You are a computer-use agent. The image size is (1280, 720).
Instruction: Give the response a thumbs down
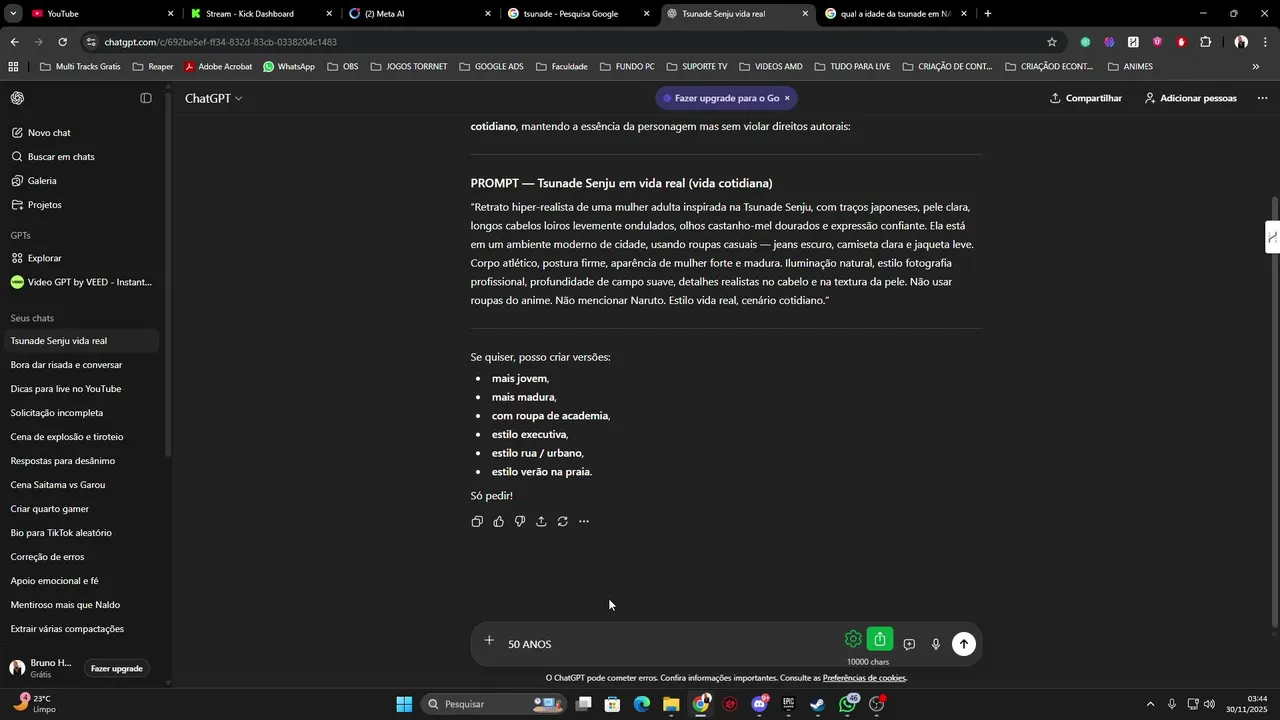[520, 522]
